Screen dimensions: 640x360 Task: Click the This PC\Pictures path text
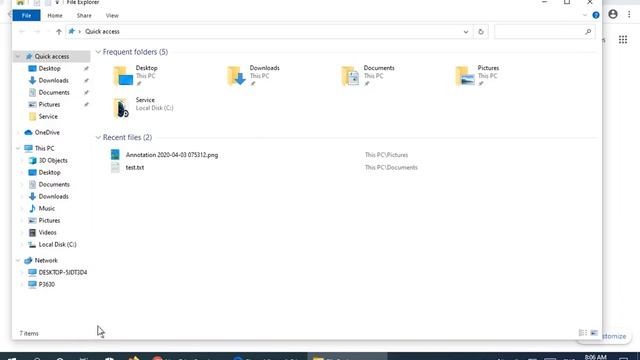pos(387,155)
